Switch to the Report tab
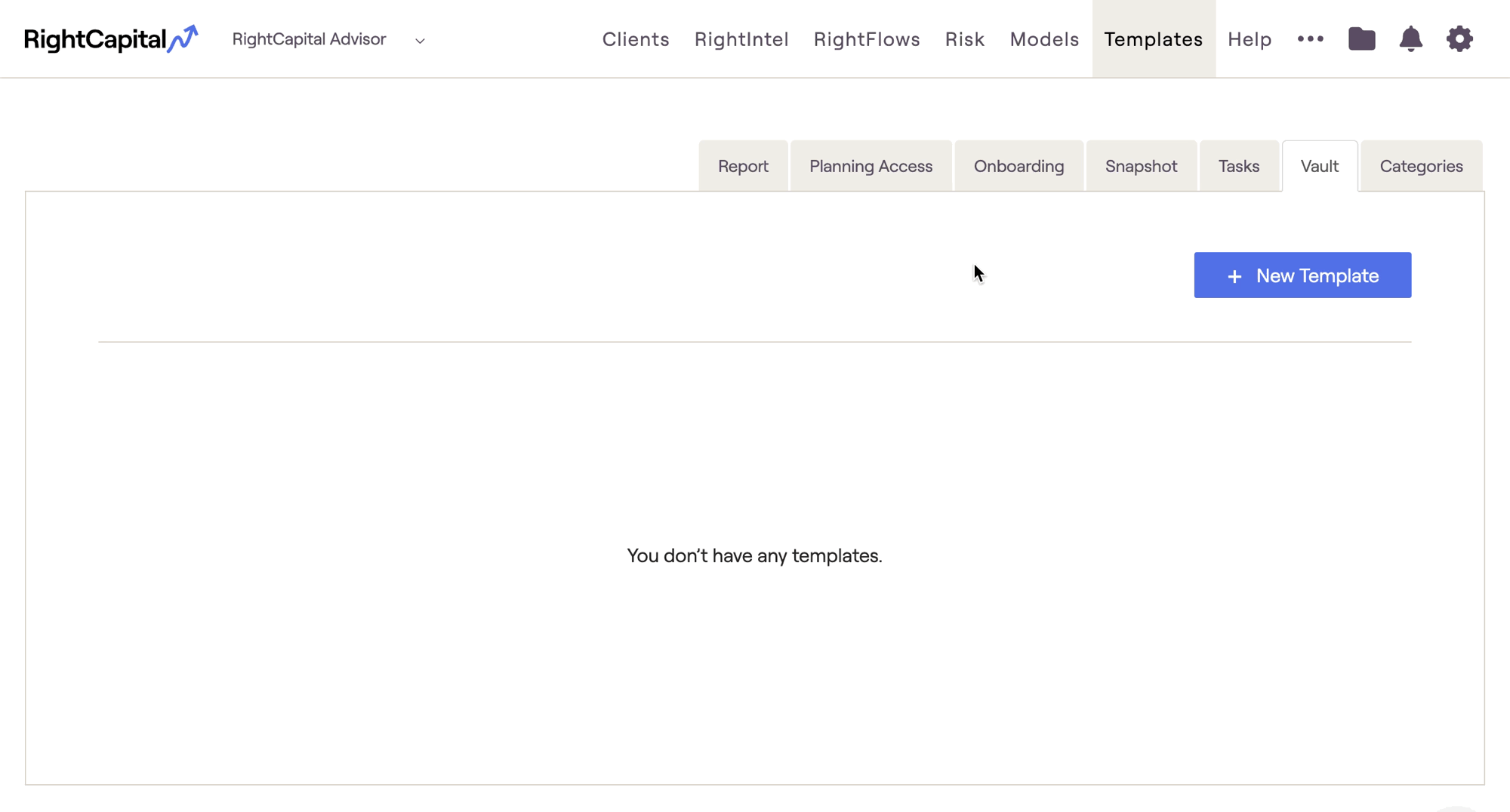Viewport: 1510px width, 812px height. [x=743, y=166]
